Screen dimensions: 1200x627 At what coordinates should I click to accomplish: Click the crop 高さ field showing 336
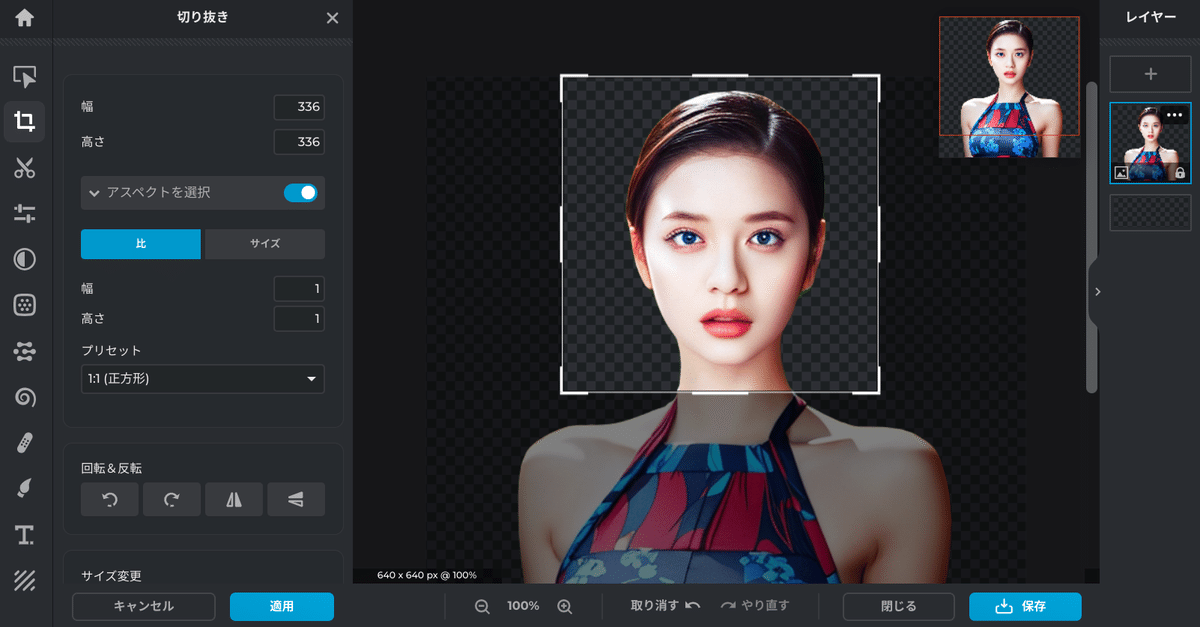pos(299,142)
